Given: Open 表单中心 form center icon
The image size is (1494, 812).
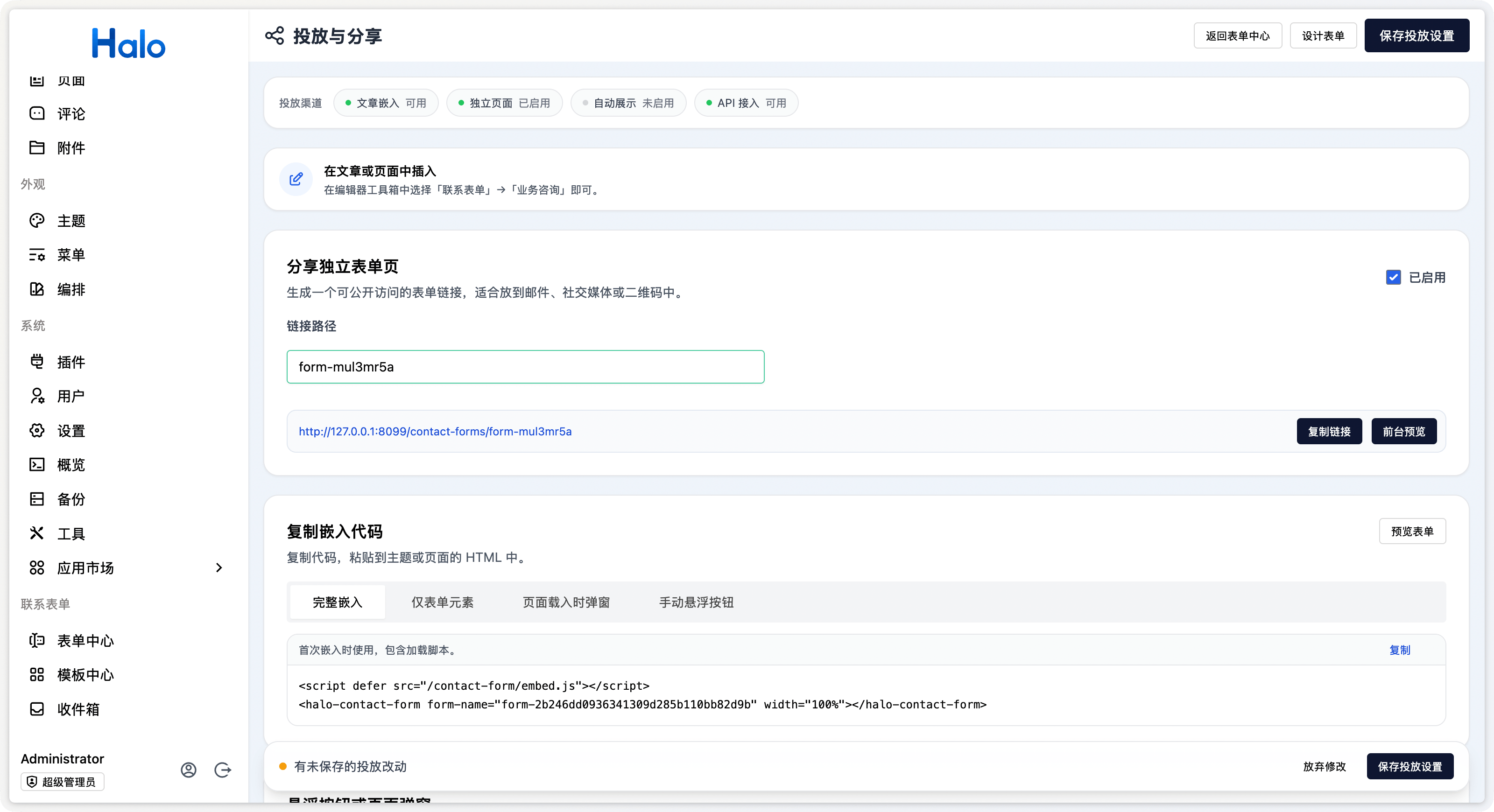Looking at the screenshot, I should (36, 640).
